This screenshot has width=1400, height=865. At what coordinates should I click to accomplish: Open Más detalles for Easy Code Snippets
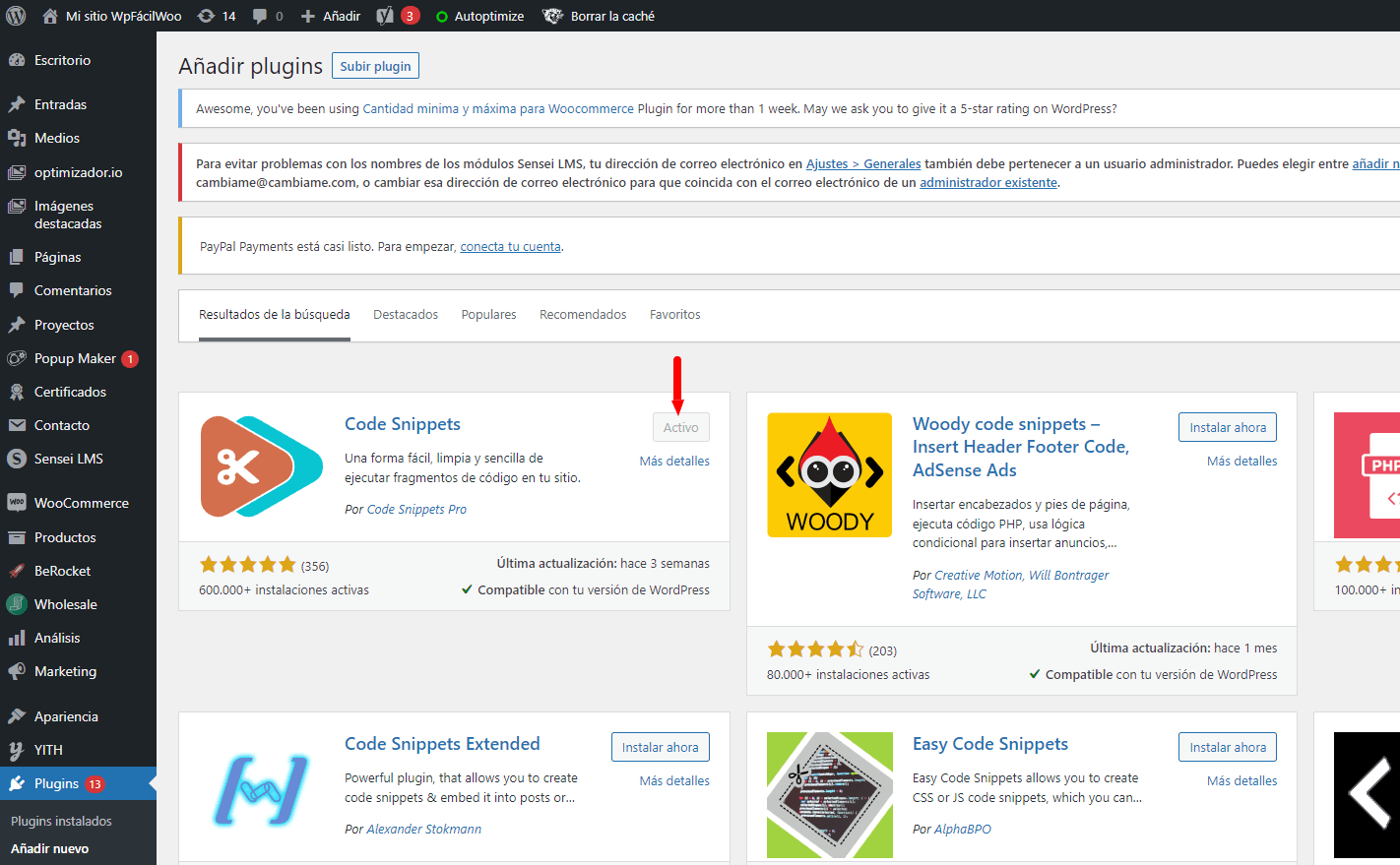(1242, 780)
